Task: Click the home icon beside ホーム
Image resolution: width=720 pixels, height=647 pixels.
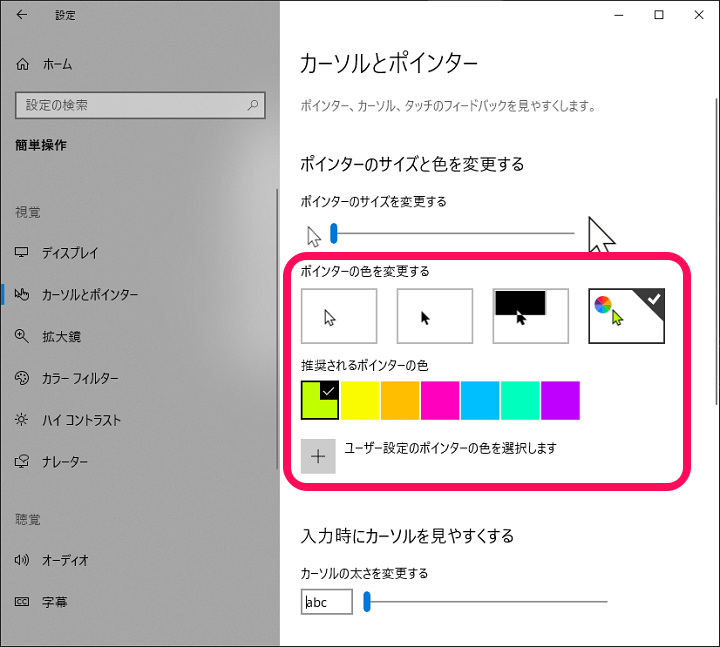Action: [22, 64]
